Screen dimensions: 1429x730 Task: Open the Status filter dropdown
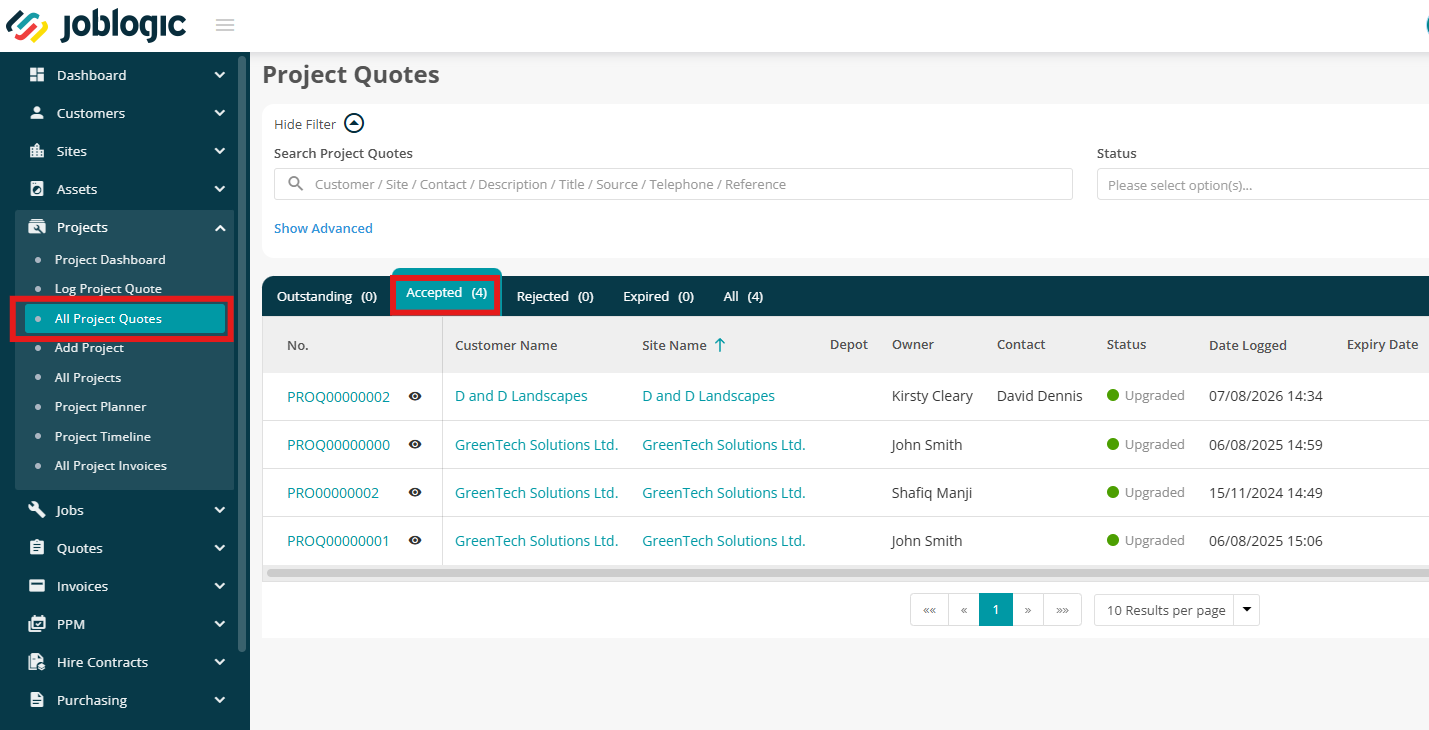click(x=1263, y=185)
